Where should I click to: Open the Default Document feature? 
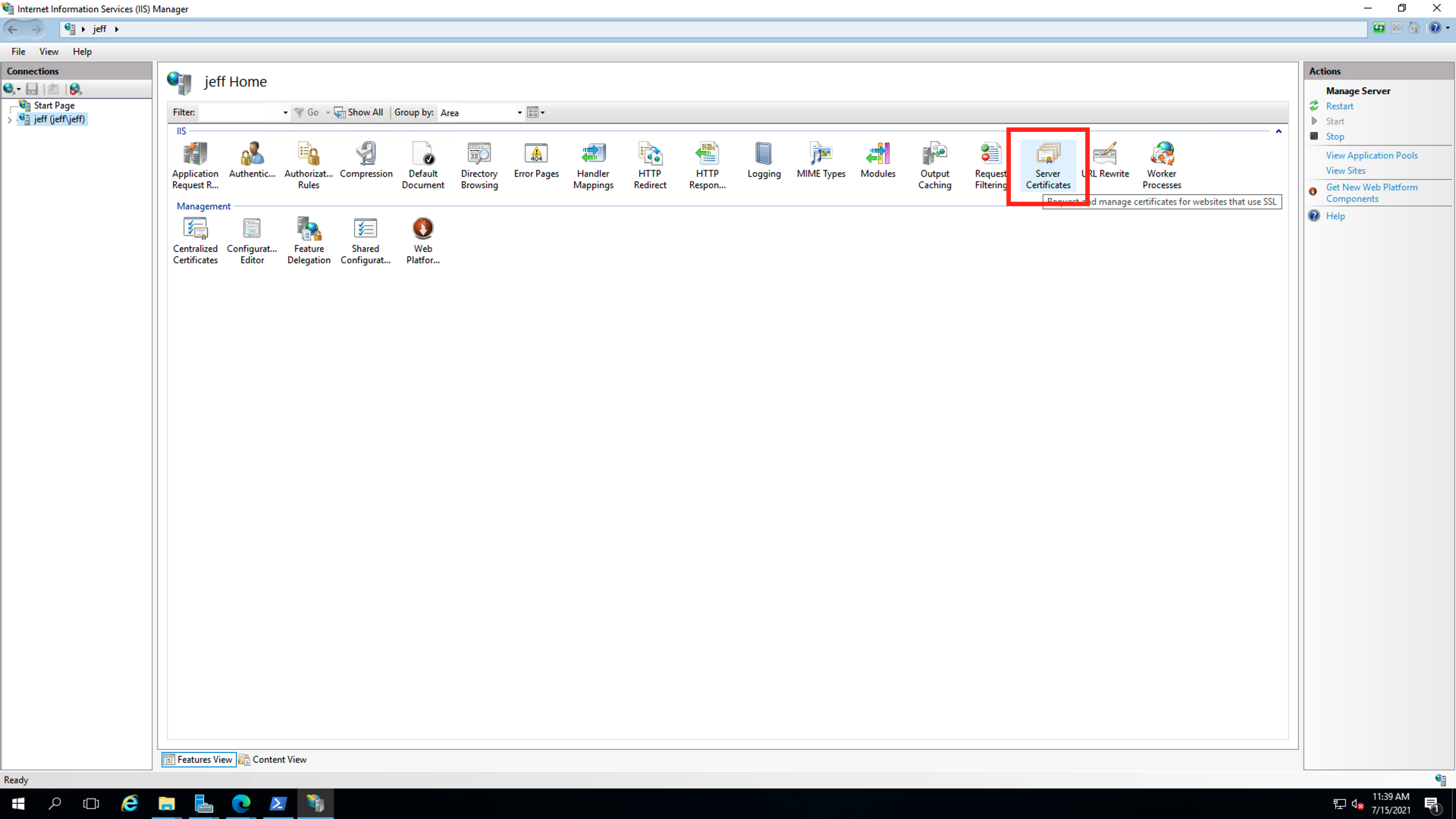(x=422, y=165)
